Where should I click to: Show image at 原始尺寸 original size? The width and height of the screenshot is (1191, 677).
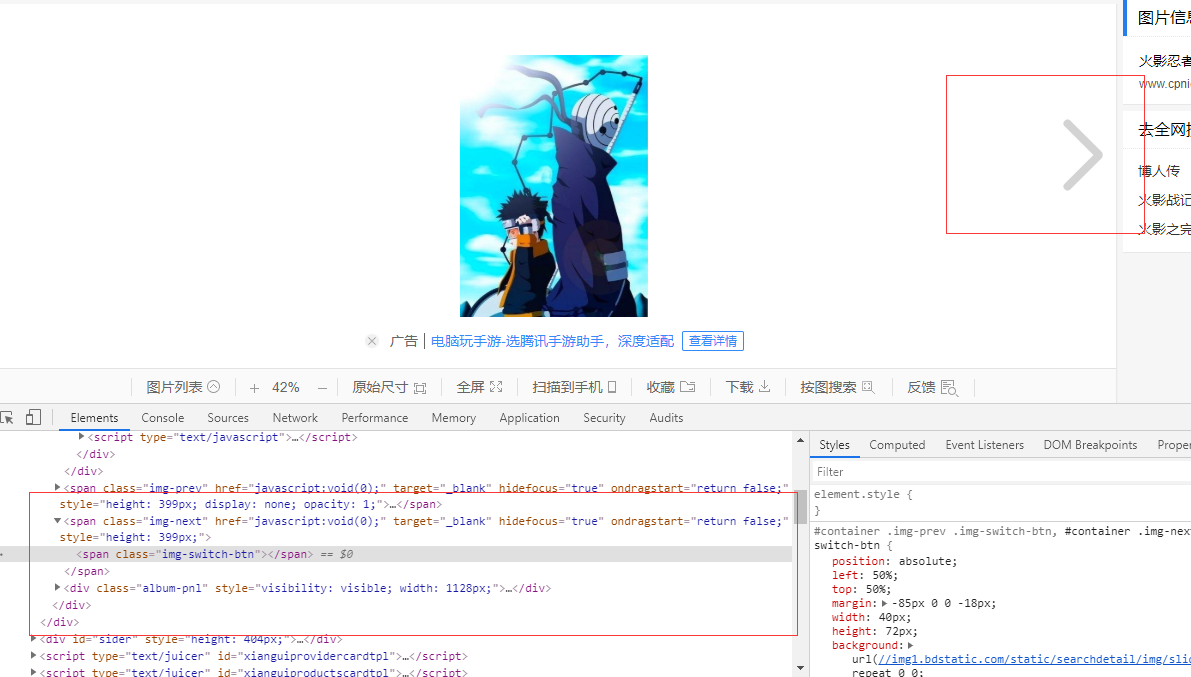point(389,388)
